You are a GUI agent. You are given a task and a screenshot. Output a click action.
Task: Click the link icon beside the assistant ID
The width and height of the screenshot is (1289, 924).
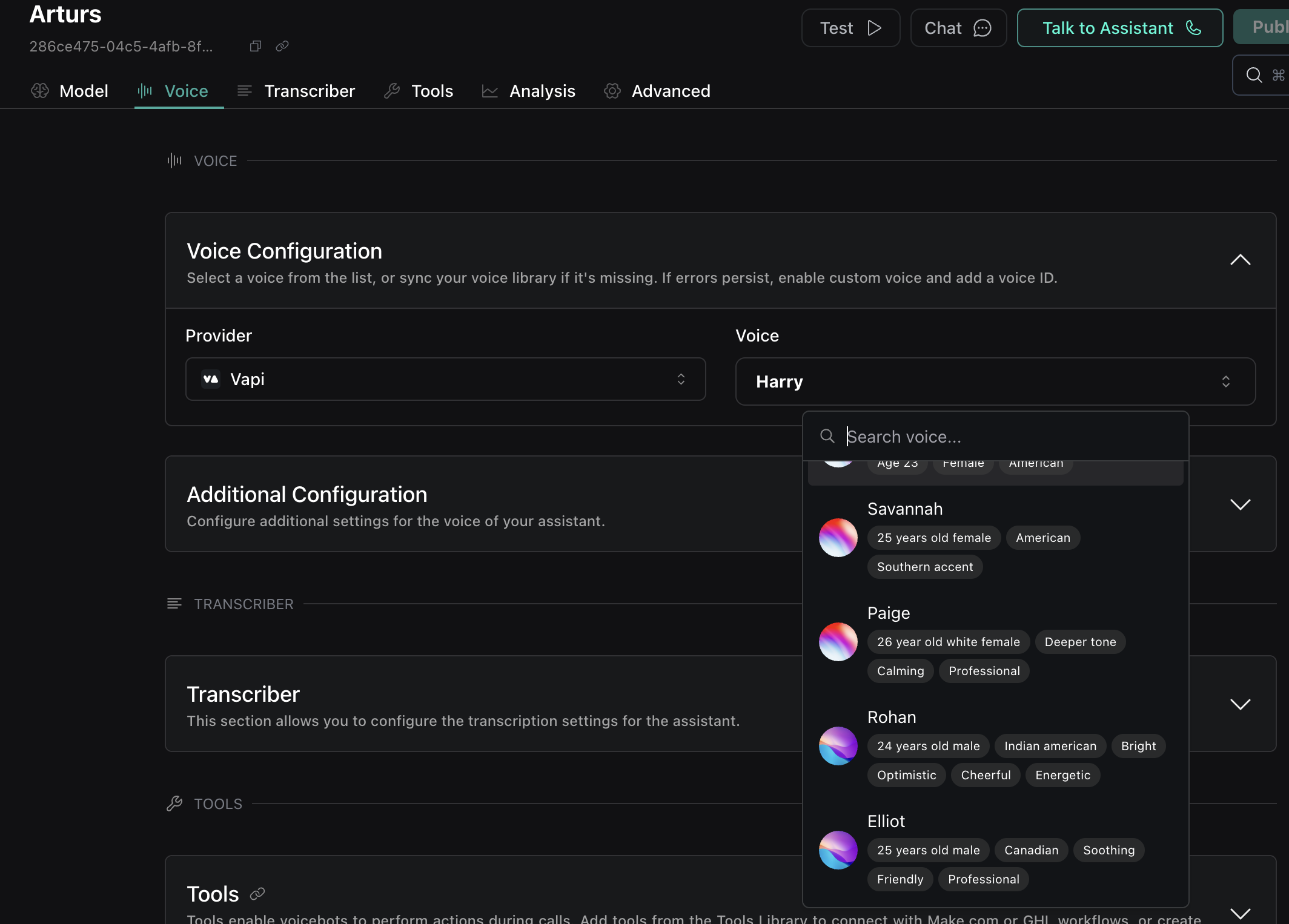pyautogui.click(x=282, y=46)
